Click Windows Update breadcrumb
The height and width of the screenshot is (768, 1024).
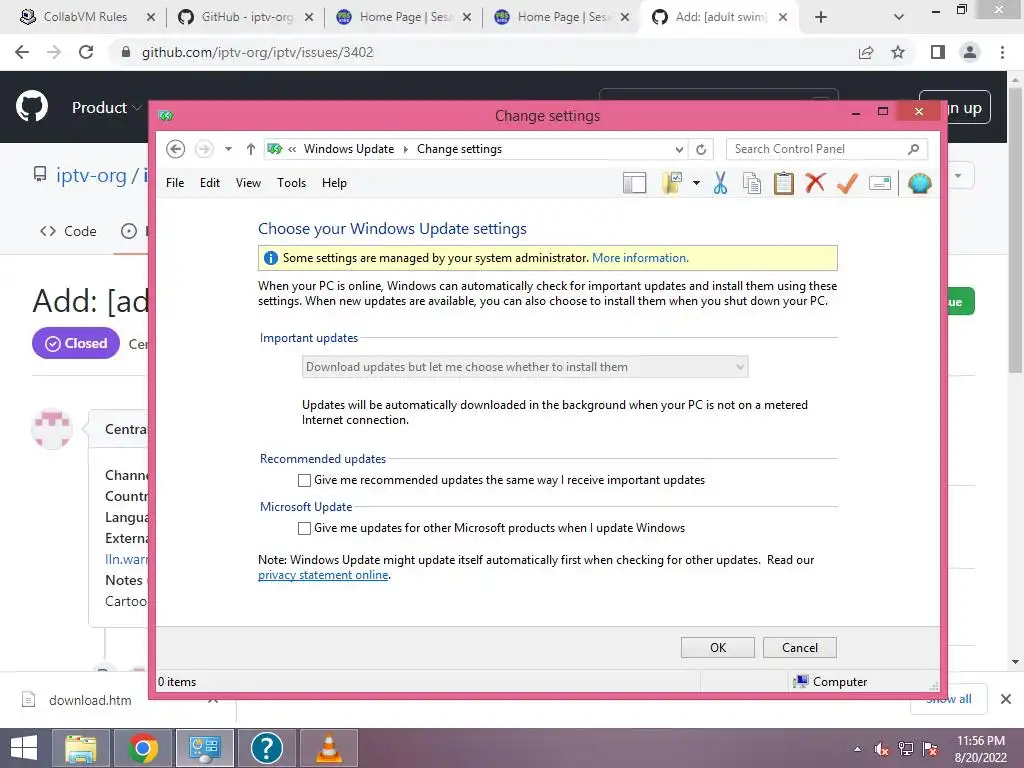tap(349, 149)
